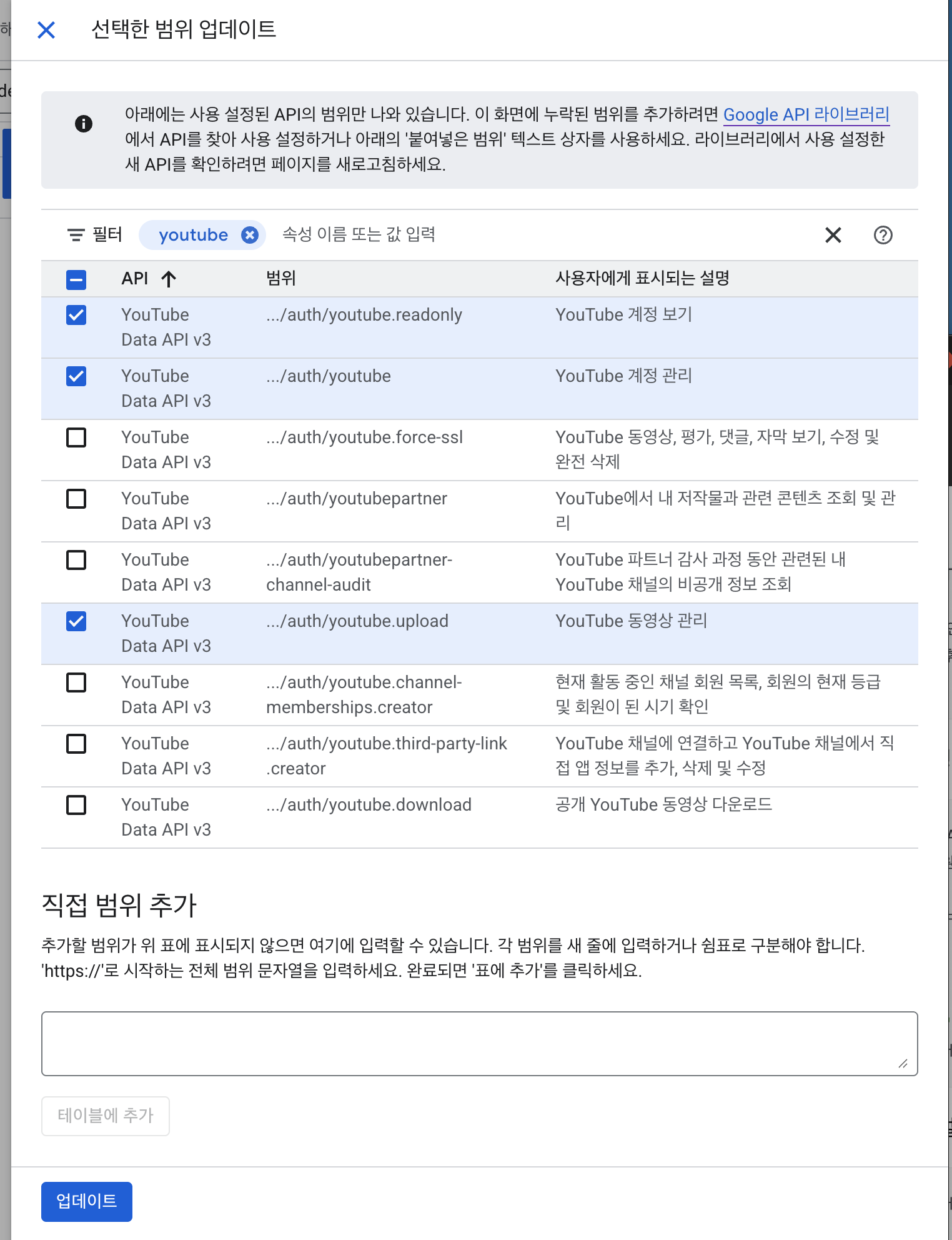Uncheck the youtube.readonly scope checkbox

coord(76,315)
